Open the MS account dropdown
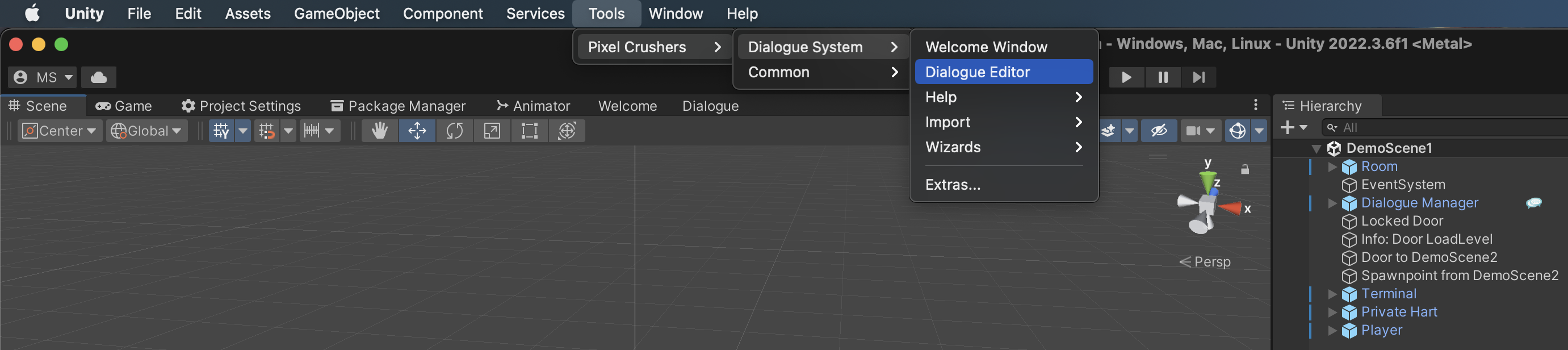Screen dimensions: 1568x350 click(x=43, y=77)
